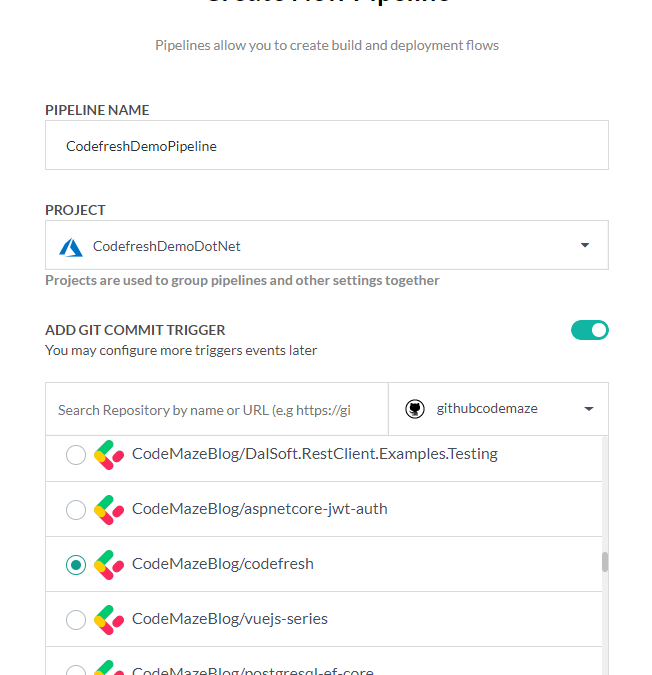Click the repo icon for CodeMazeBlog/codefresh
This screenshot has width=652, height=675.
pos(108,565)
